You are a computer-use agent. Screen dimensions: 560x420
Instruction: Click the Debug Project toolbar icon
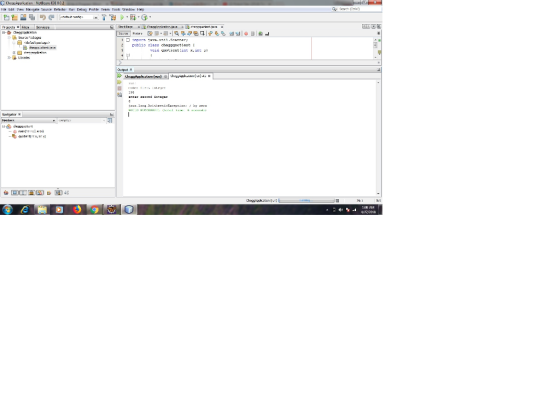[133, 17]
